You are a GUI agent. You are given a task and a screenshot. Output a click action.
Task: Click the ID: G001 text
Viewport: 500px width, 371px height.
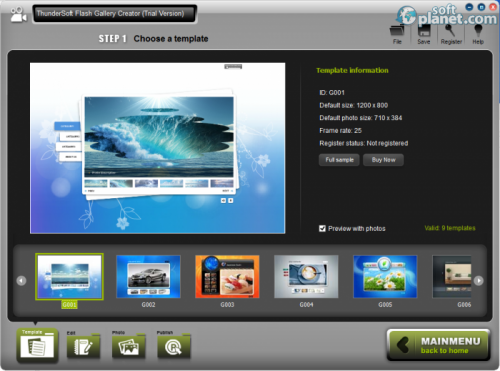click(332, 93)
